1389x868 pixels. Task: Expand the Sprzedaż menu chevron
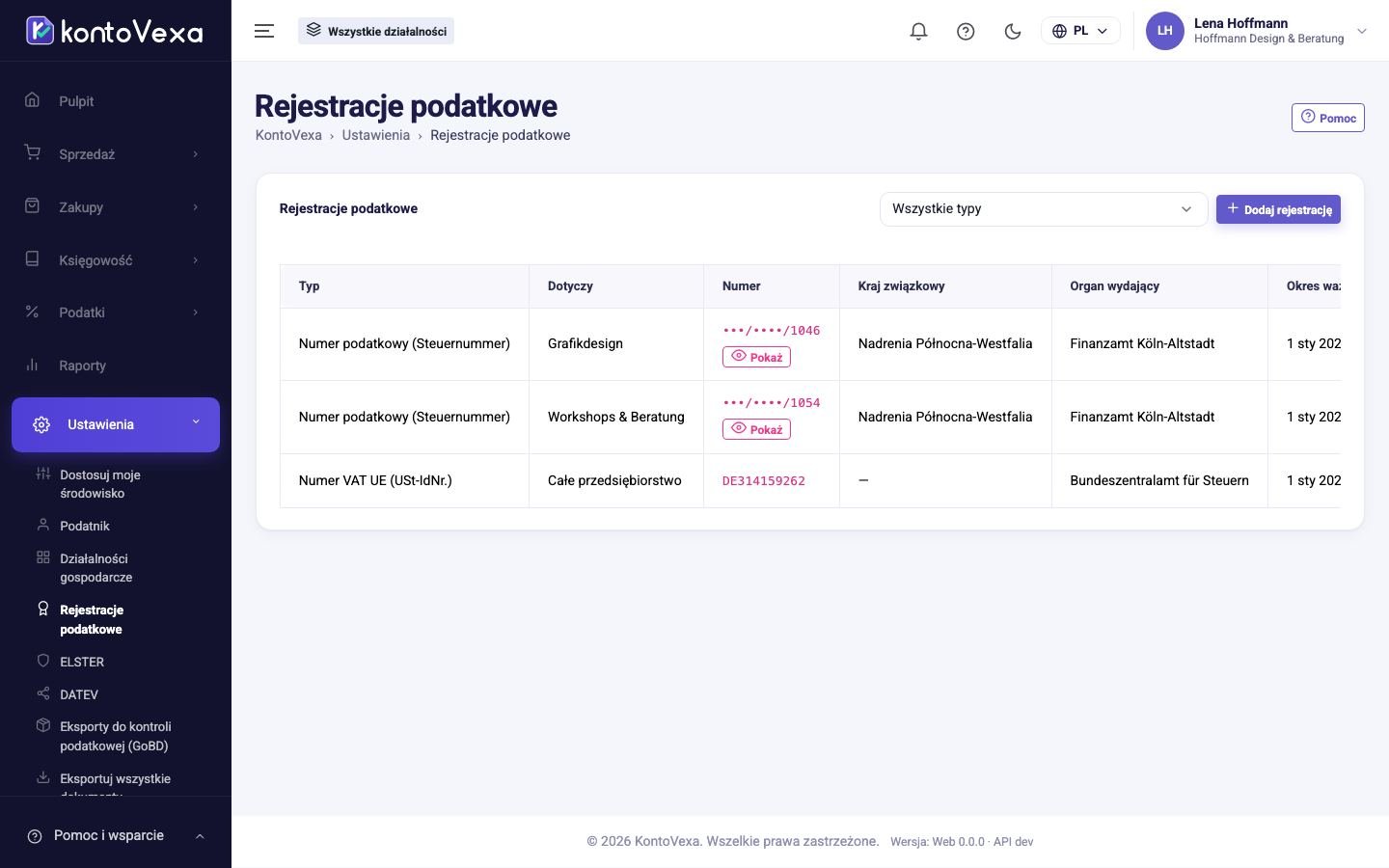(x=196, y=154)
